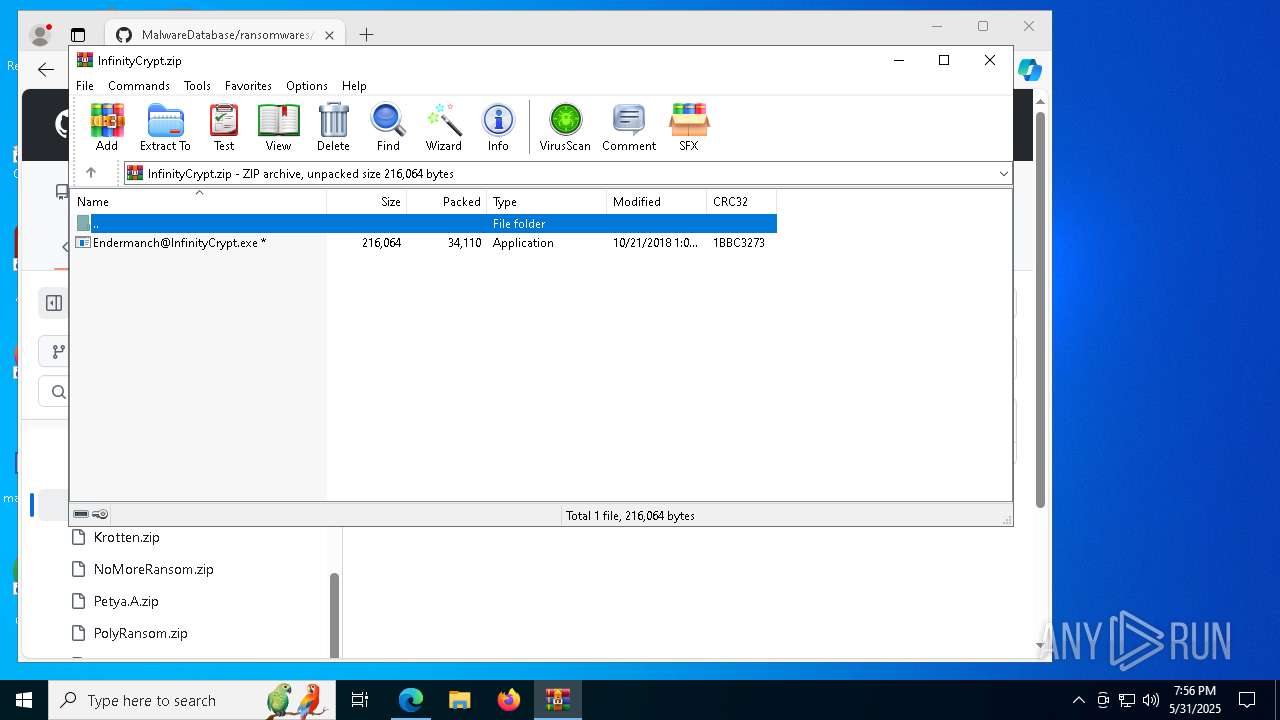Launch Microsoft Edge from the taskbar
The image size is (1280, 720).
click(411, 700)
